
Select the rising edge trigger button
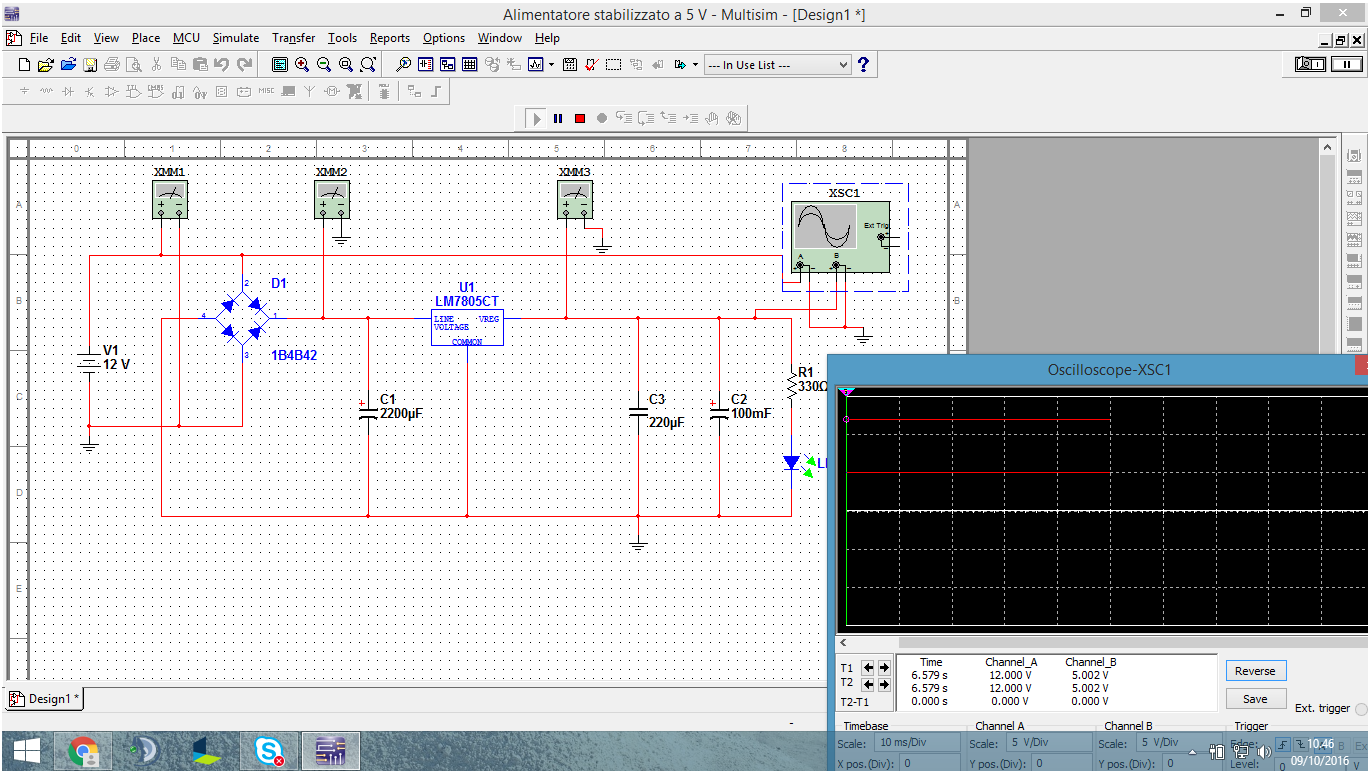pyautogui.click(x=1283, y=745)
